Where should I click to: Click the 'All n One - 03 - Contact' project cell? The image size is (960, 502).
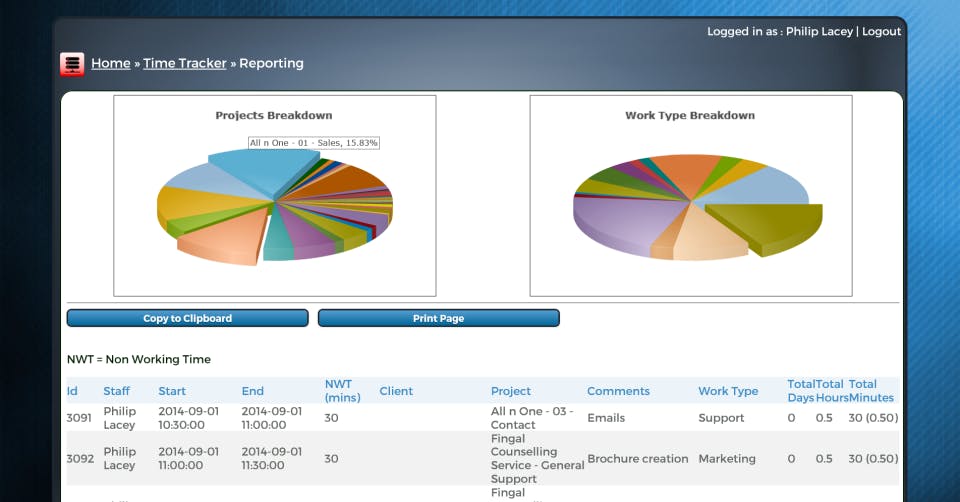pyautogui.click(x=532, y=418)
